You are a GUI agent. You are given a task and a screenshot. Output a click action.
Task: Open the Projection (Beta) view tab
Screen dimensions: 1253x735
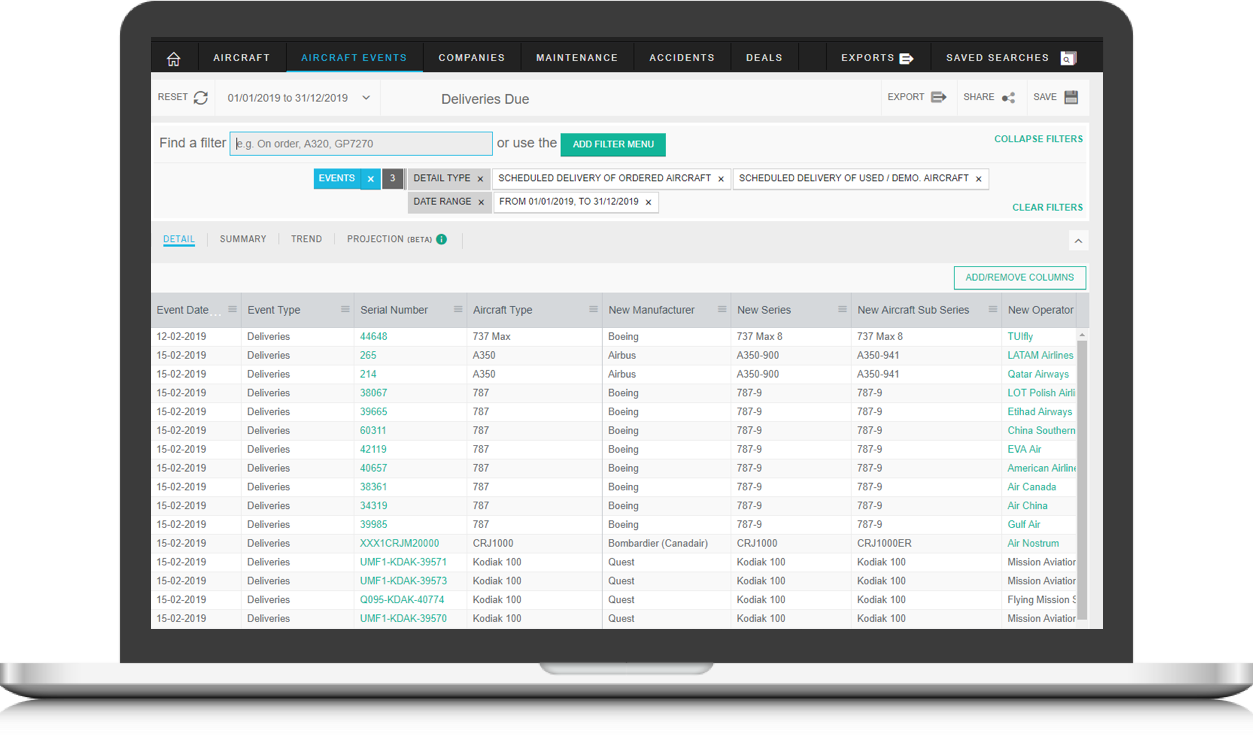tap(389, 239)
